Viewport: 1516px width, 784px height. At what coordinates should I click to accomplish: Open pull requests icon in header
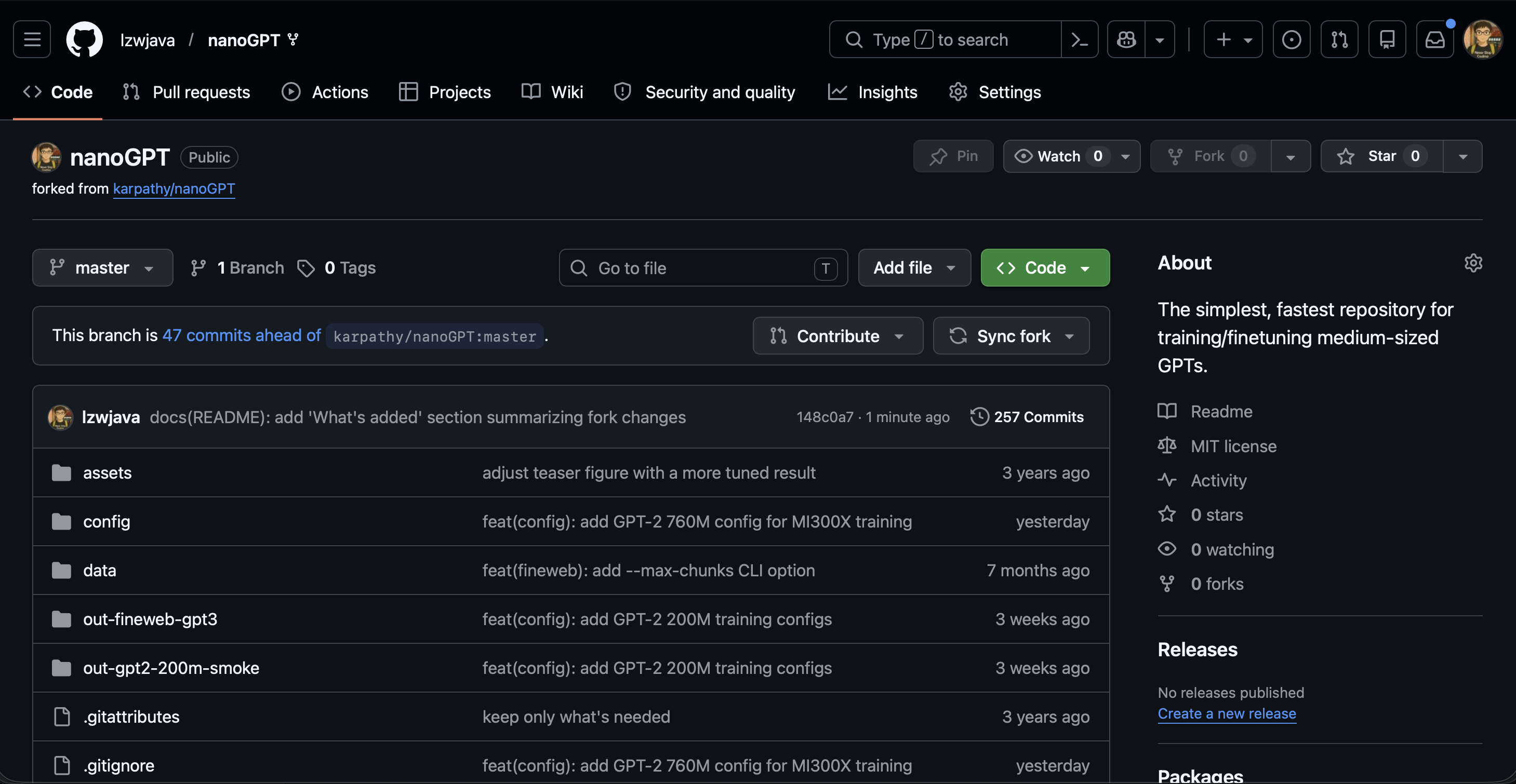click(1339, 39)
